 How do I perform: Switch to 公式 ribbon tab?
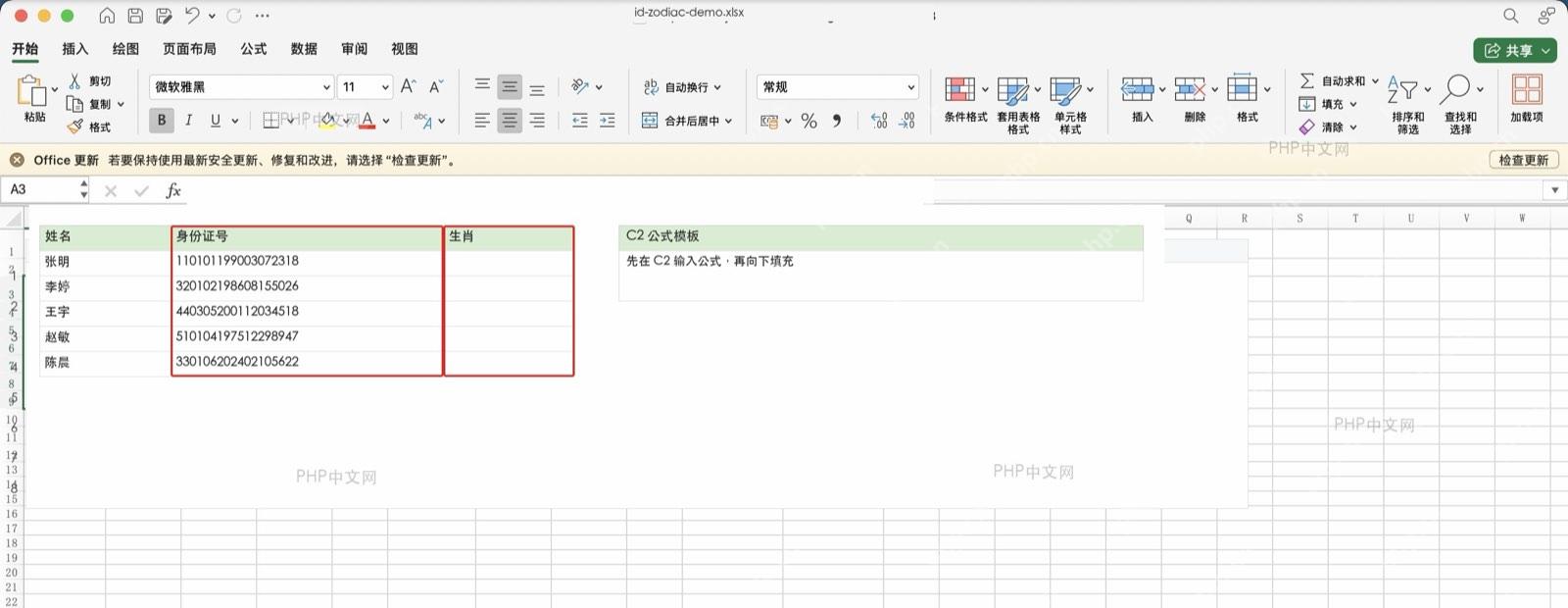pyautogui.click(x=254, y=49)
